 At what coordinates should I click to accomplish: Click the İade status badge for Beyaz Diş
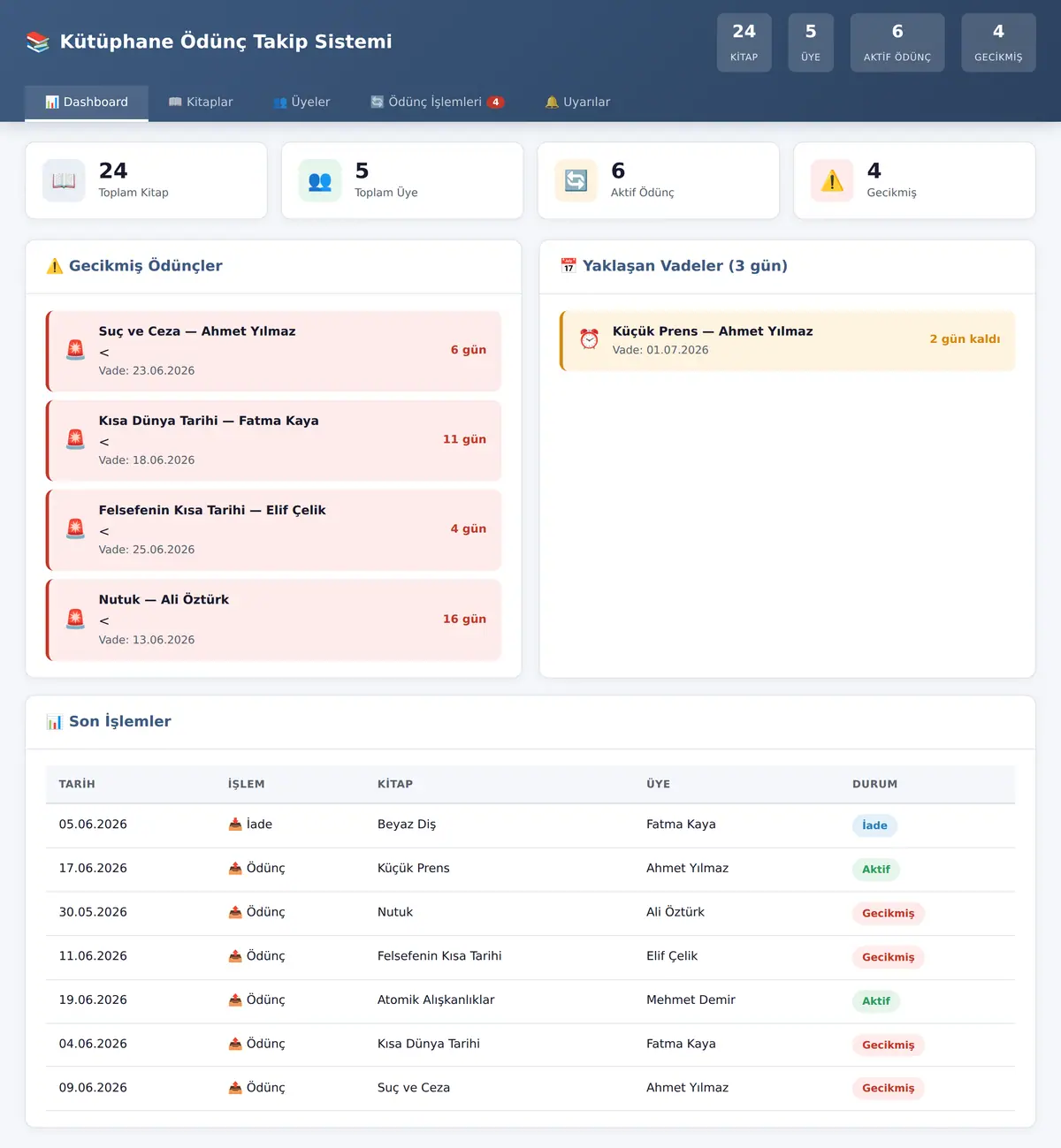(x=875, y=825)
